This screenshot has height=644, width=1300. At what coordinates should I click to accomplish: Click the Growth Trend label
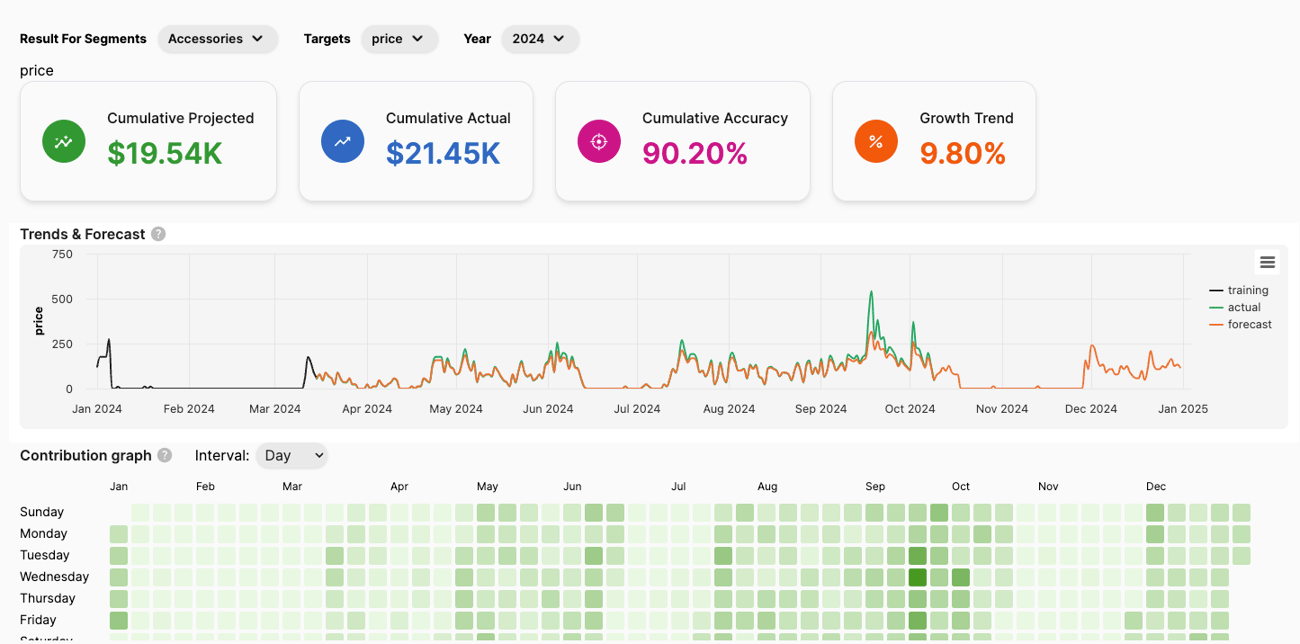pos(967,118)
